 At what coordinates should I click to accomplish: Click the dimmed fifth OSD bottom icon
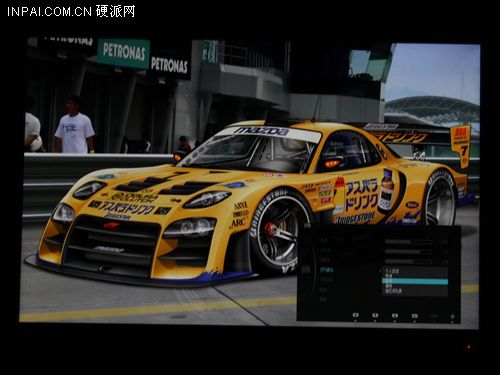click(434, 316)
